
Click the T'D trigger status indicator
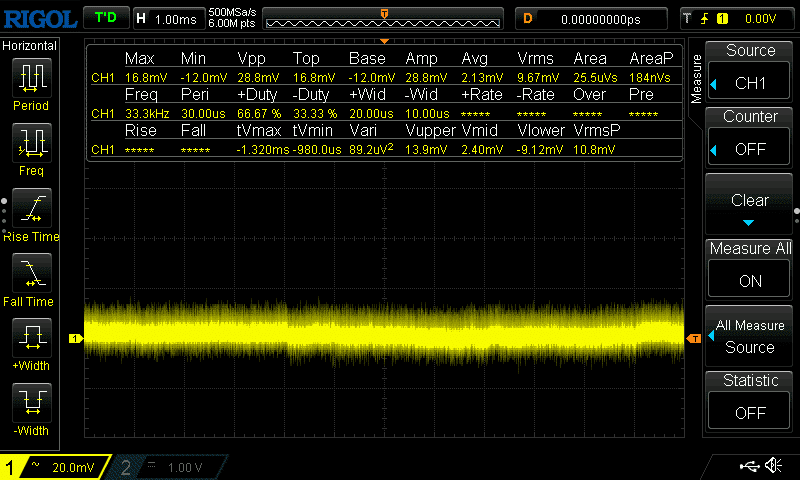106,18
